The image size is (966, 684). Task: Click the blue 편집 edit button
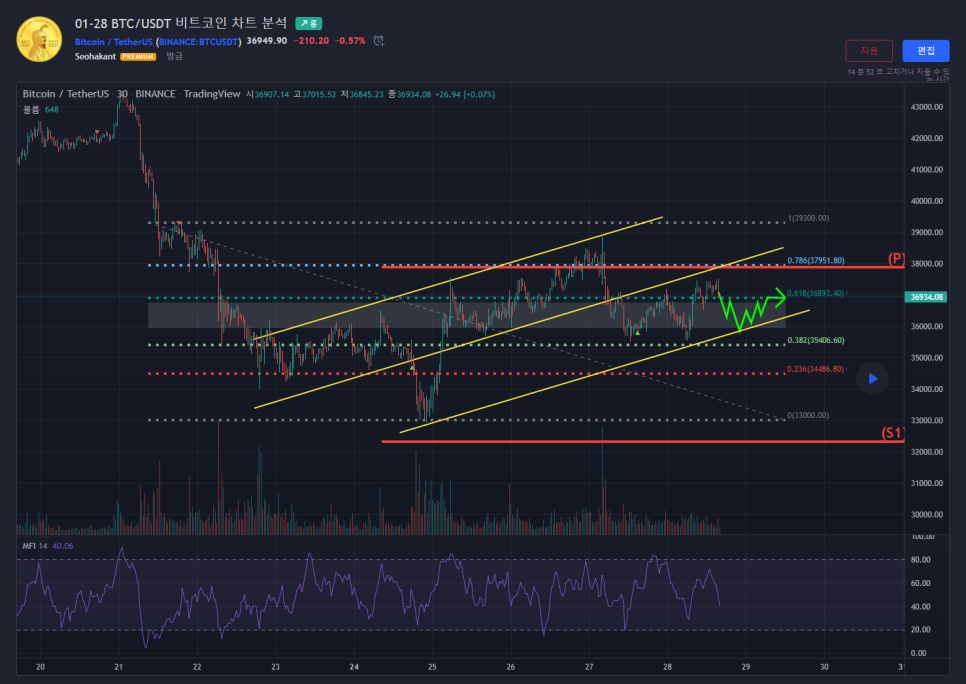(925, 51)
